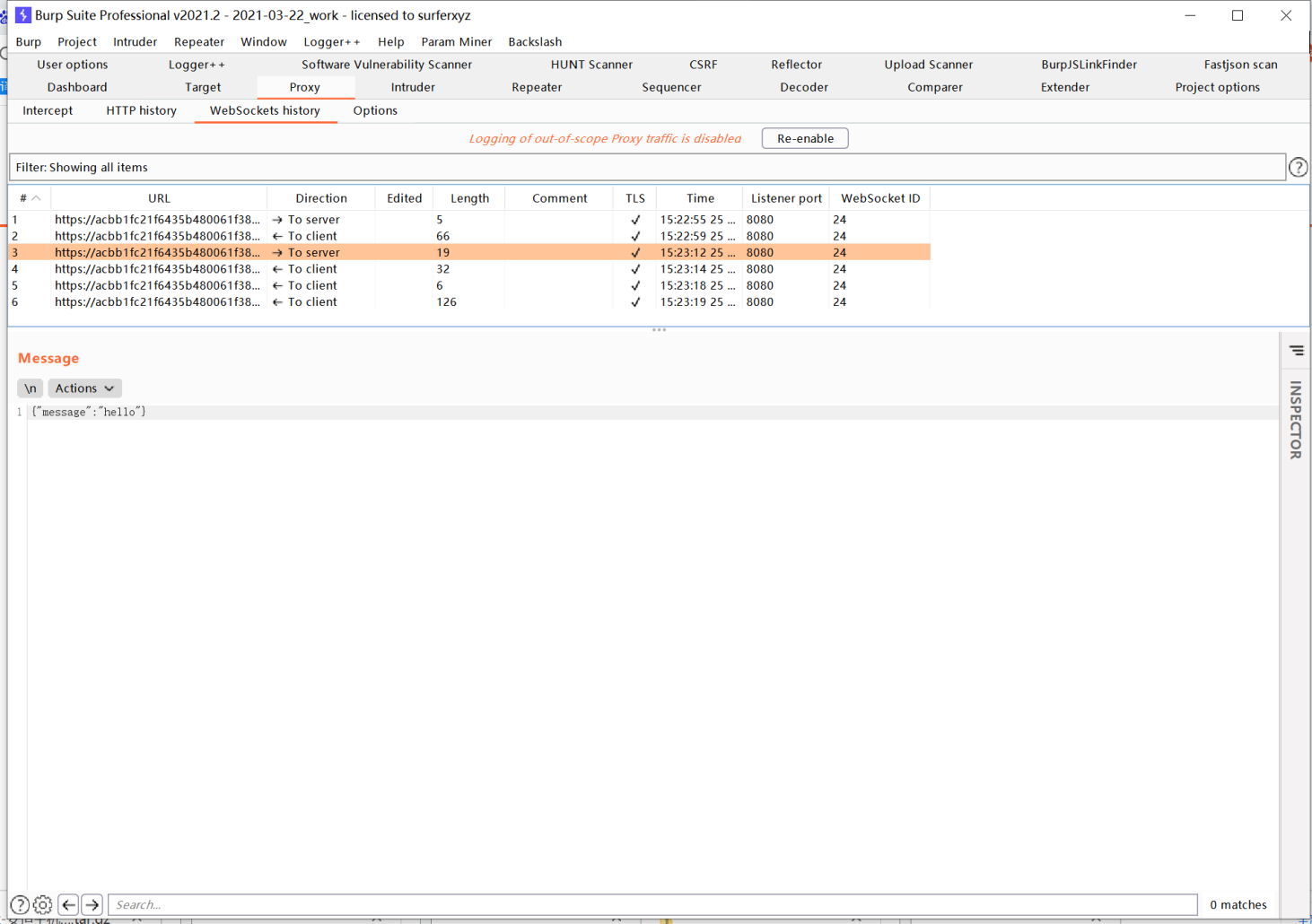
Task: Open the CSRF tab
Action: [x=704, y=65]
